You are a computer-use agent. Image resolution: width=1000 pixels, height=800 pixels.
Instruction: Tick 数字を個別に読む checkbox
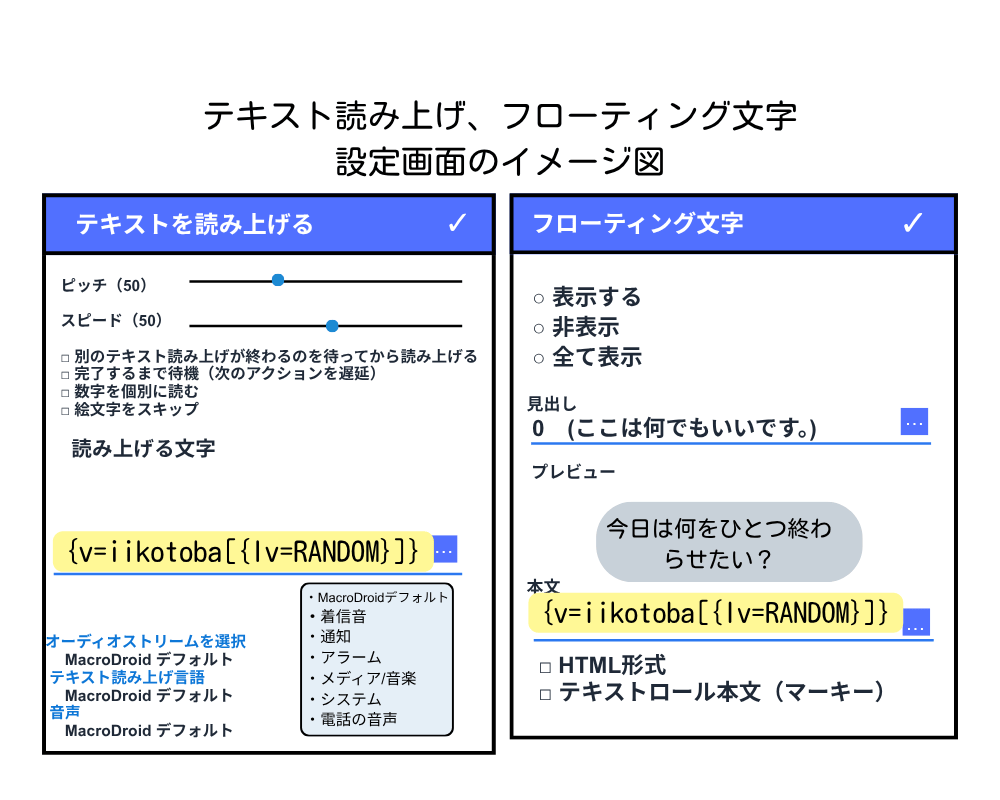(65, 393)
